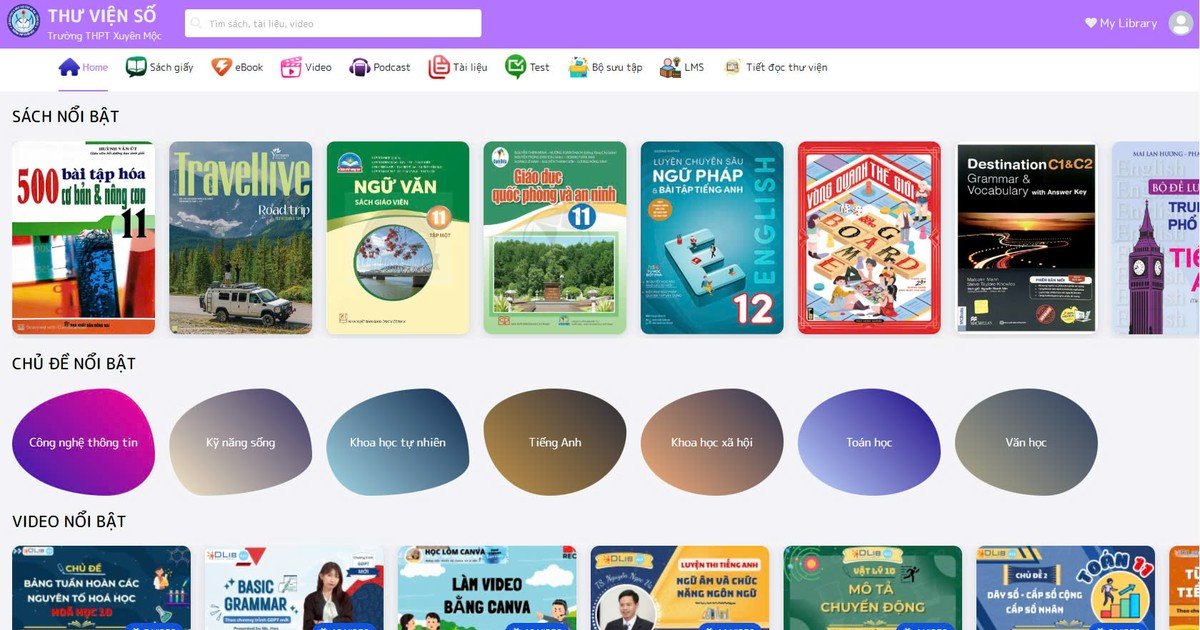The image size is (1200, 630).
Task: Click the THƯ VIỆN SỐ site title
Action: point(102,15)
